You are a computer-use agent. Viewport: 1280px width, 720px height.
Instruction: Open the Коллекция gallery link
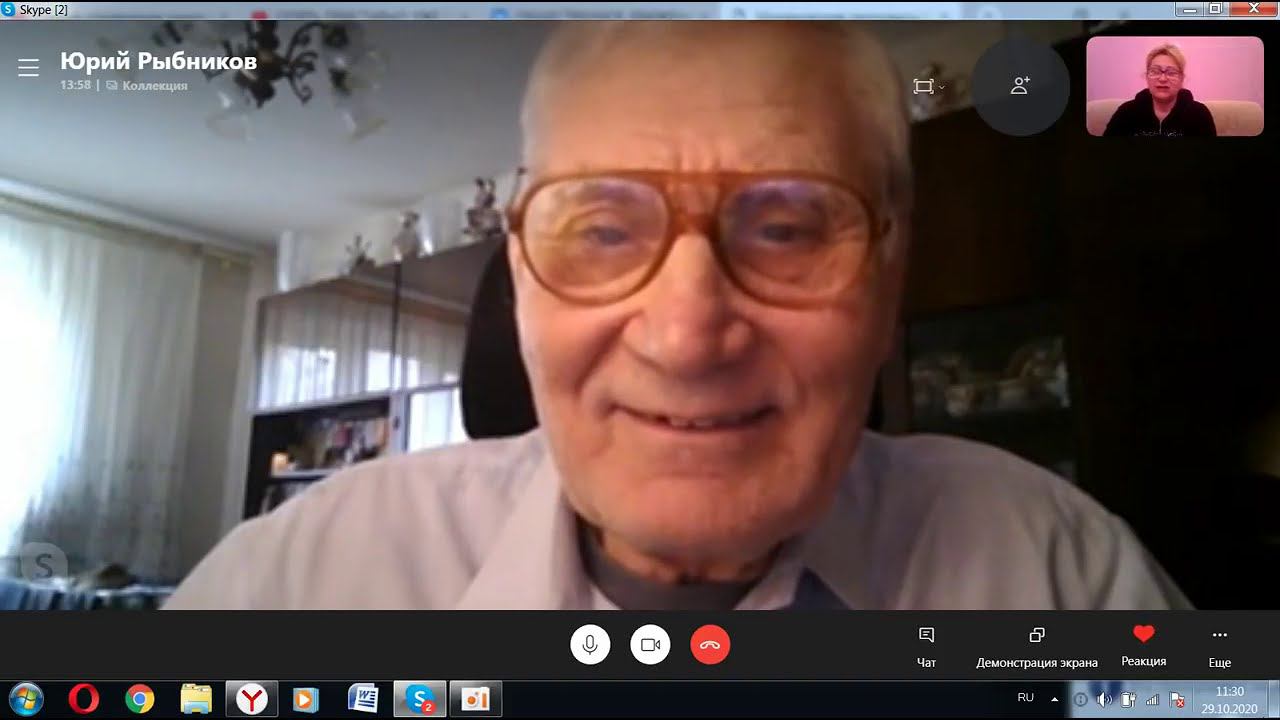147,86
